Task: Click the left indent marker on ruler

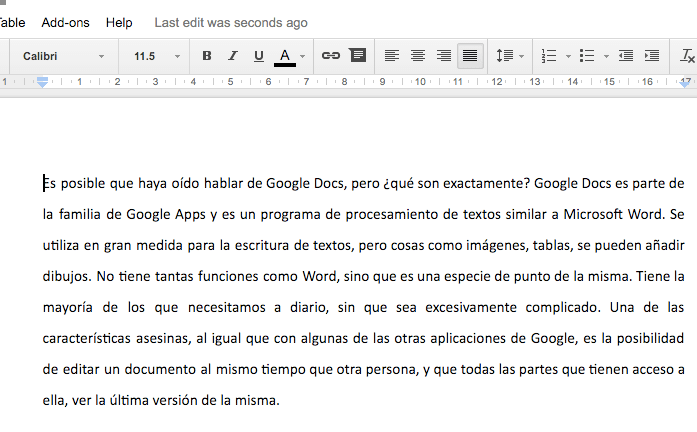Action: pyautogui.click(x=42, y=82)
